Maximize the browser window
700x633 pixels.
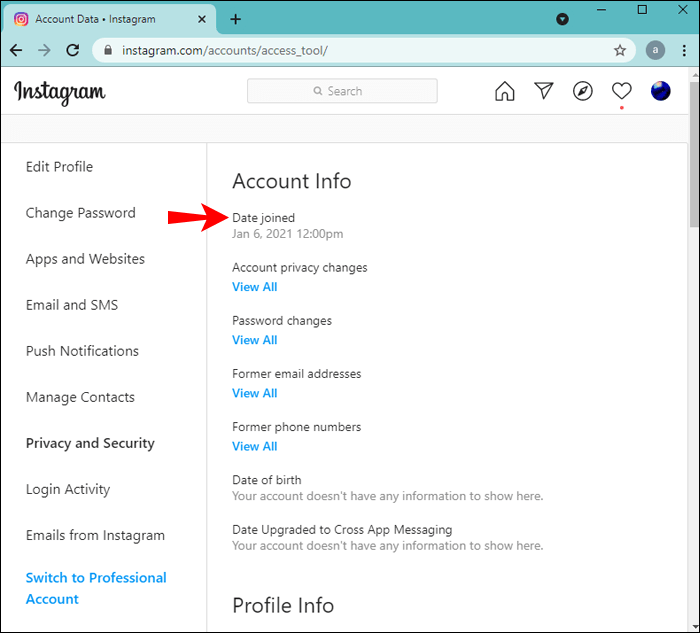(x=642, y=10)
